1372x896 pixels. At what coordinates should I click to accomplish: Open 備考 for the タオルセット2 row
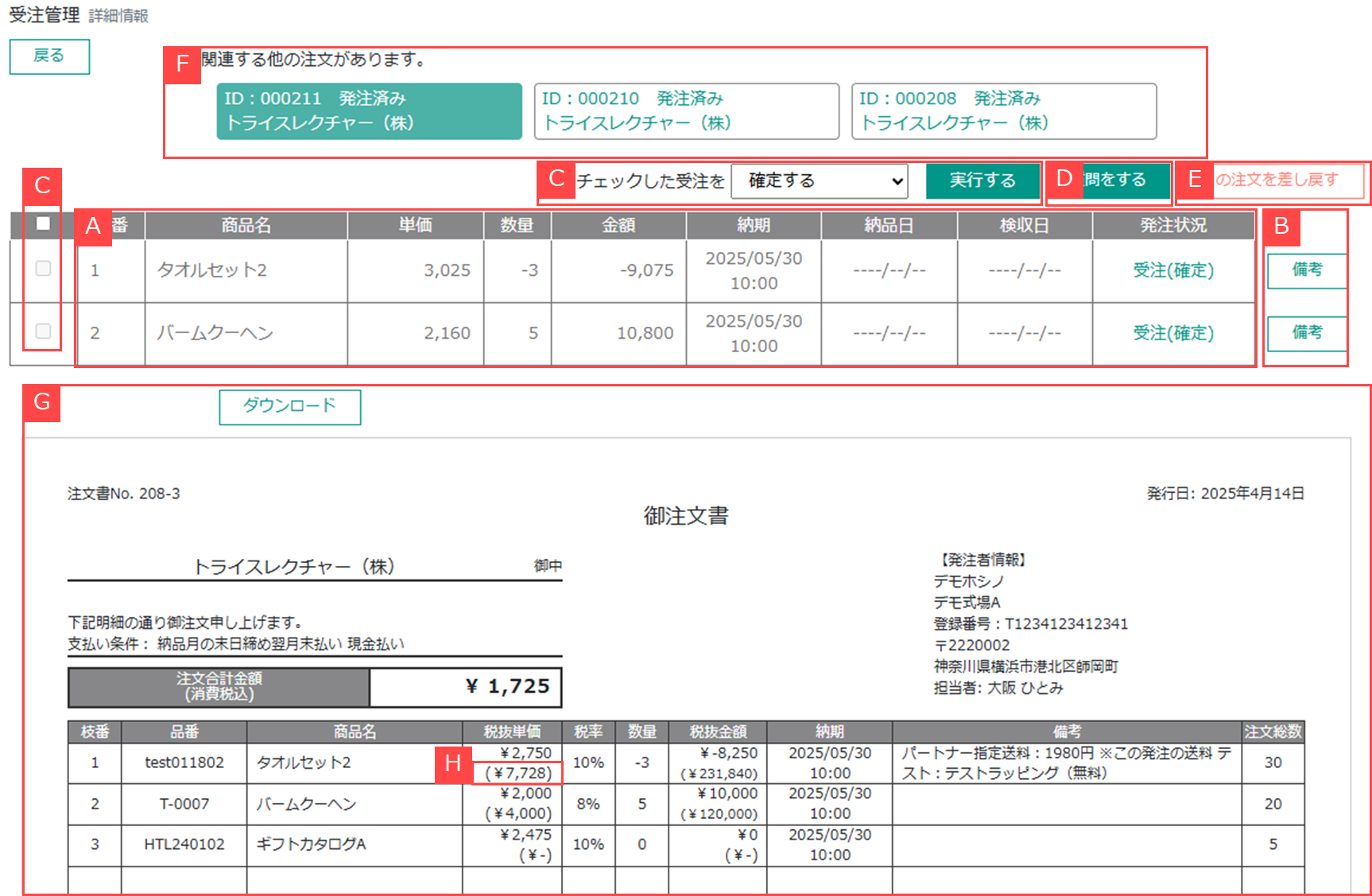point(1306,270)
